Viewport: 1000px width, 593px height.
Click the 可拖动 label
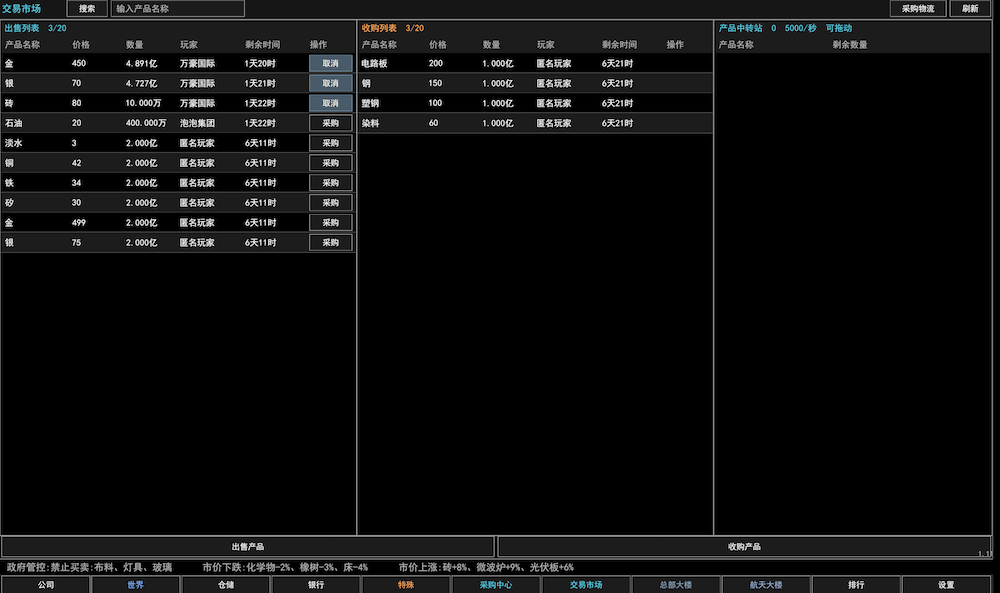click(x=839, y=28)
